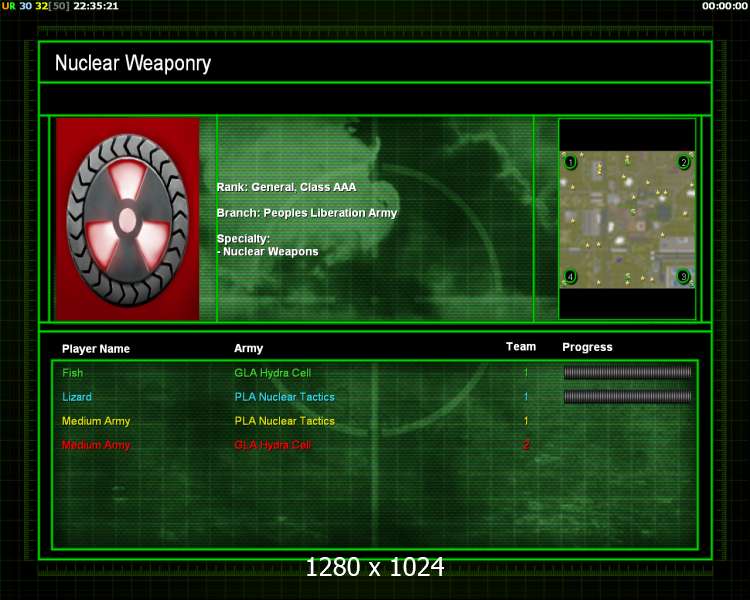The width and height of the screenshot is (750, 600).
Task: Select the yellow 'Medium Army' player name
Action: pos(96,421)
